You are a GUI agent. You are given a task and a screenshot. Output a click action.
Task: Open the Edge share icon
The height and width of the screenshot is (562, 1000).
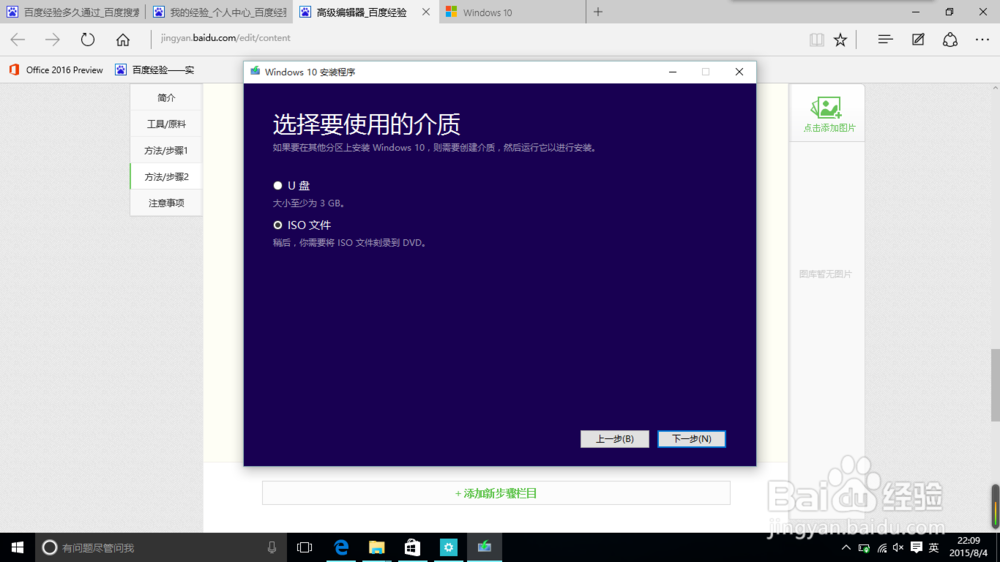[x=950, y=40]
